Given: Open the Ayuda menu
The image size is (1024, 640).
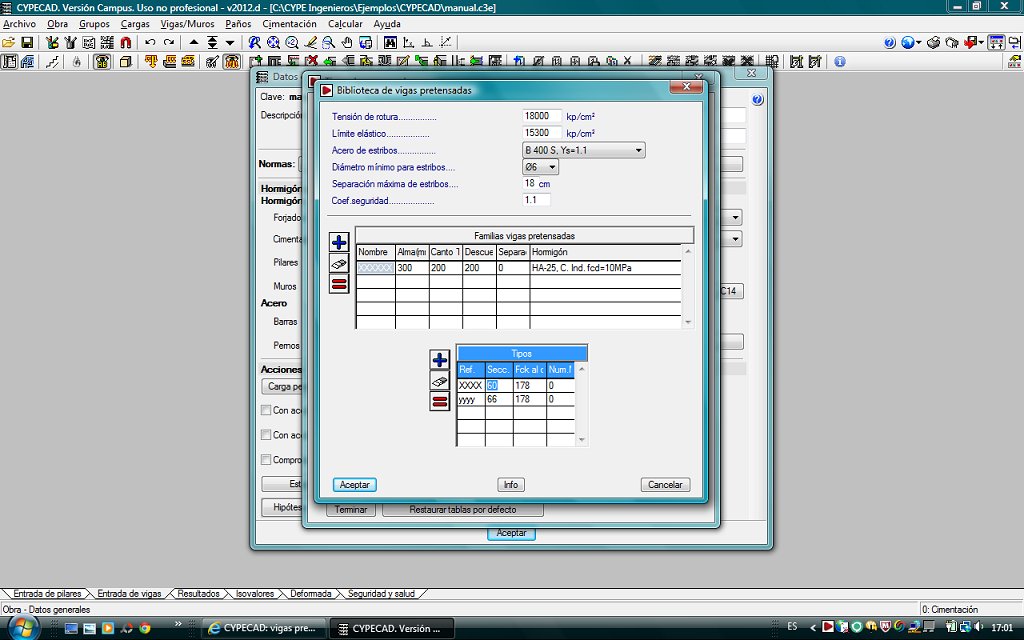Looking at the screenshot, I should tap(387, 24).
